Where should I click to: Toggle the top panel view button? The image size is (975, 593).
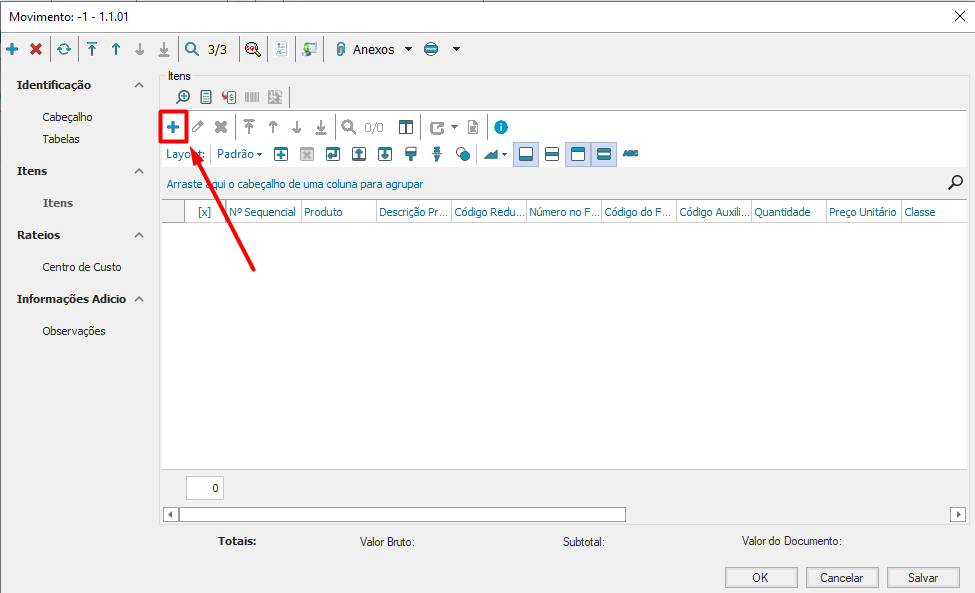point(578,154)
